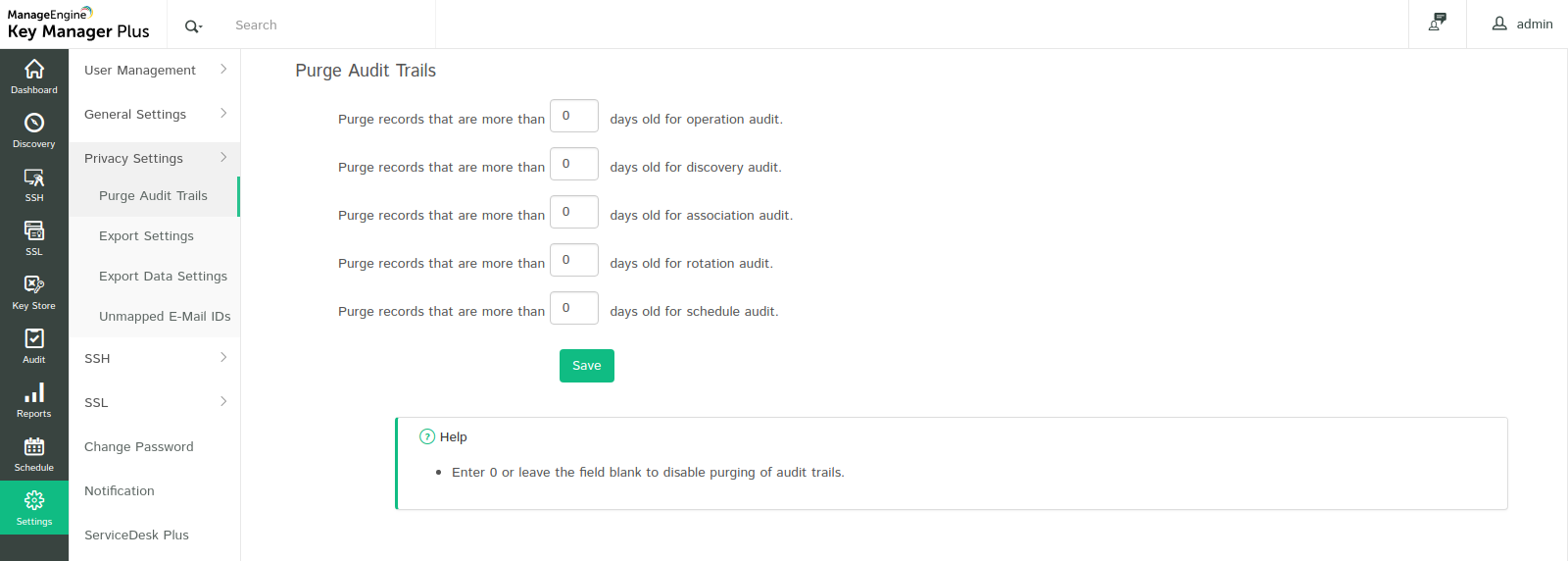Open the Key Store icon
1568x561 pixels.
[34, 286]
